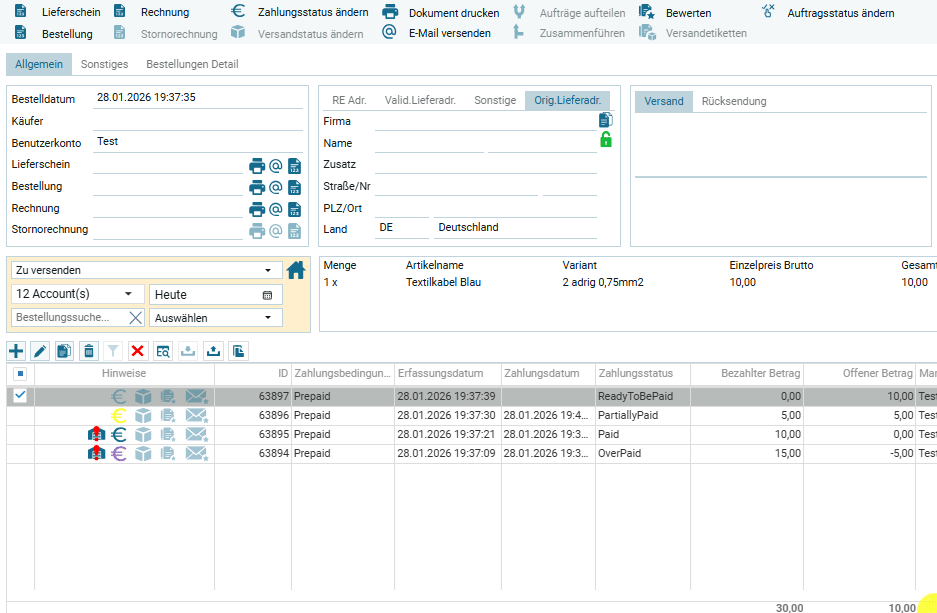Switch to the Bestellungen Detail tab
This screenshot has height=613, width=937.
point(192,65)
